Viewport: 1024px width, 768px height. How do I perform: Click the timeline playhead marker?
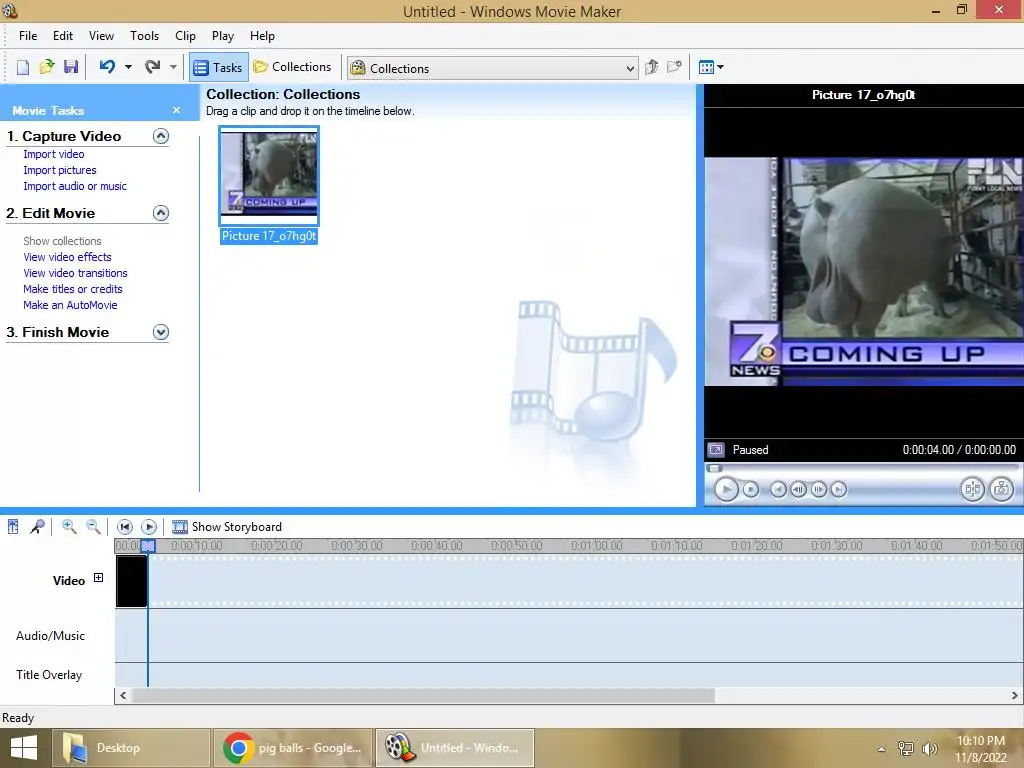coord(148,545)
